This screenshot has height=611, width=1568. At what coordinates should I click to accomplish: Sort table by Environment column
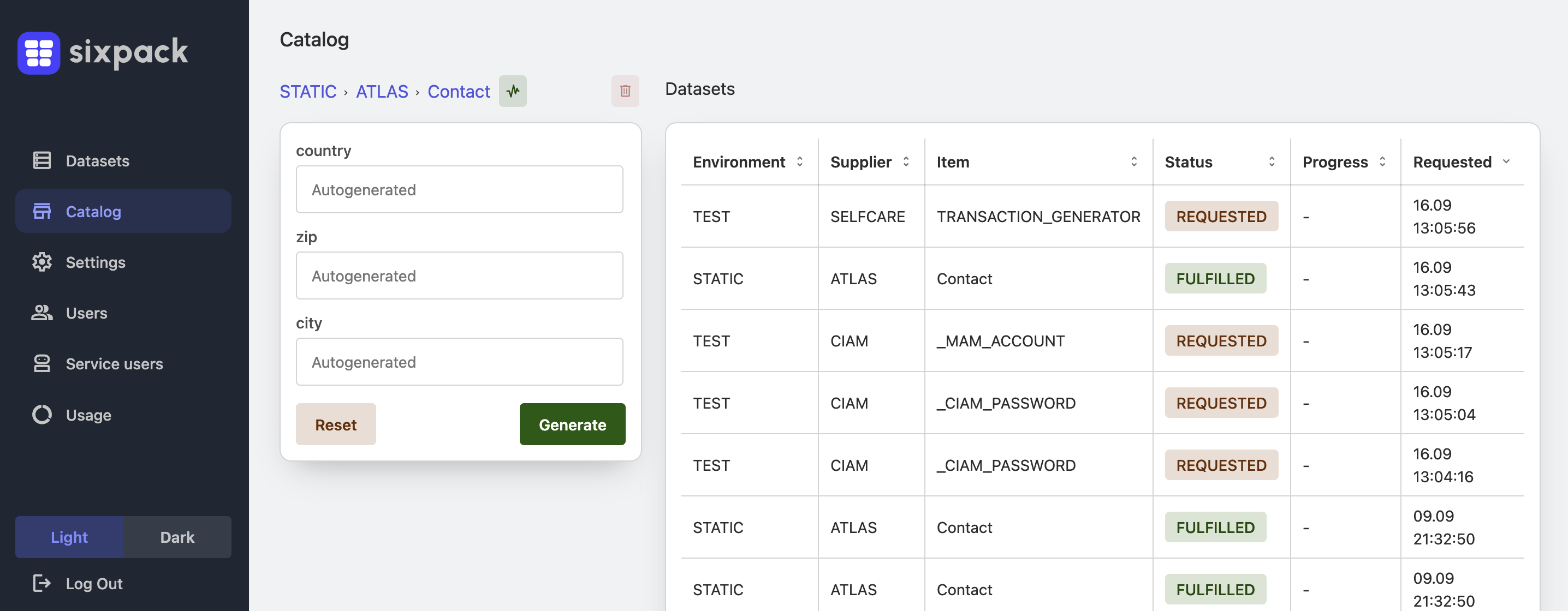coord(799,161)
